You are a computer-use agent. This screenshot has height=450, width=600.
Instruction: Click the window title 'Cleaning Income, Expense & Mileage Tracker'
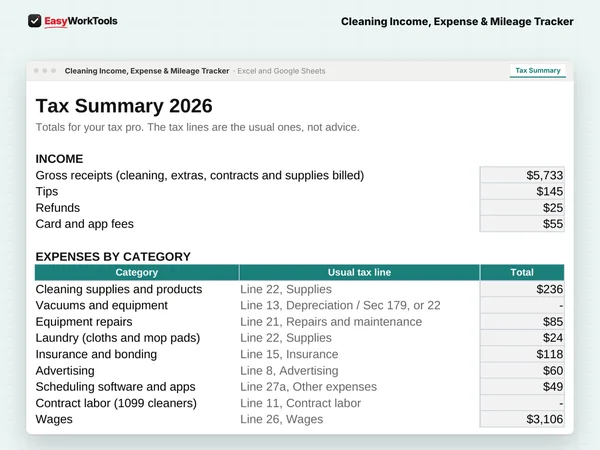click(147, 71)
